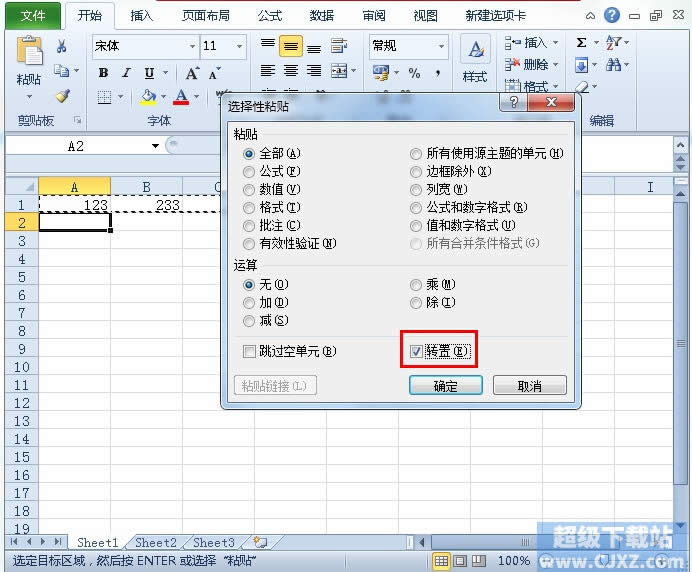Switch to 数据 tab
This screenshot has height=572, width=692.
(322, 15)
